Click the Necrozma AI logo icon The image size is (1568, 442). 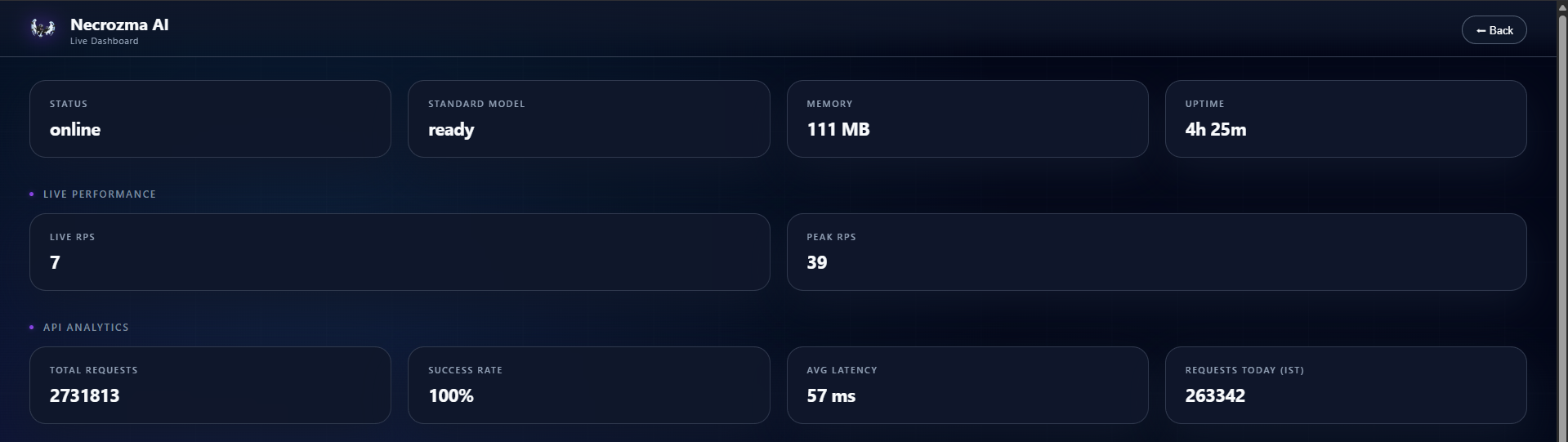coord(42,29)
